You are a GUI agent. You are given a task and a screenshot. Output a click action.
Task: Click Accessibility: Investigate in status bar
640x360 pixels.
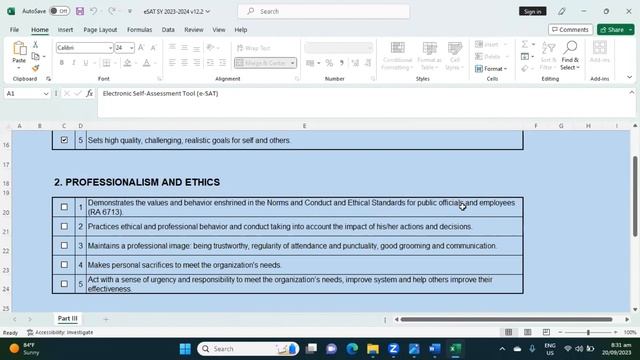coord(60,332)
